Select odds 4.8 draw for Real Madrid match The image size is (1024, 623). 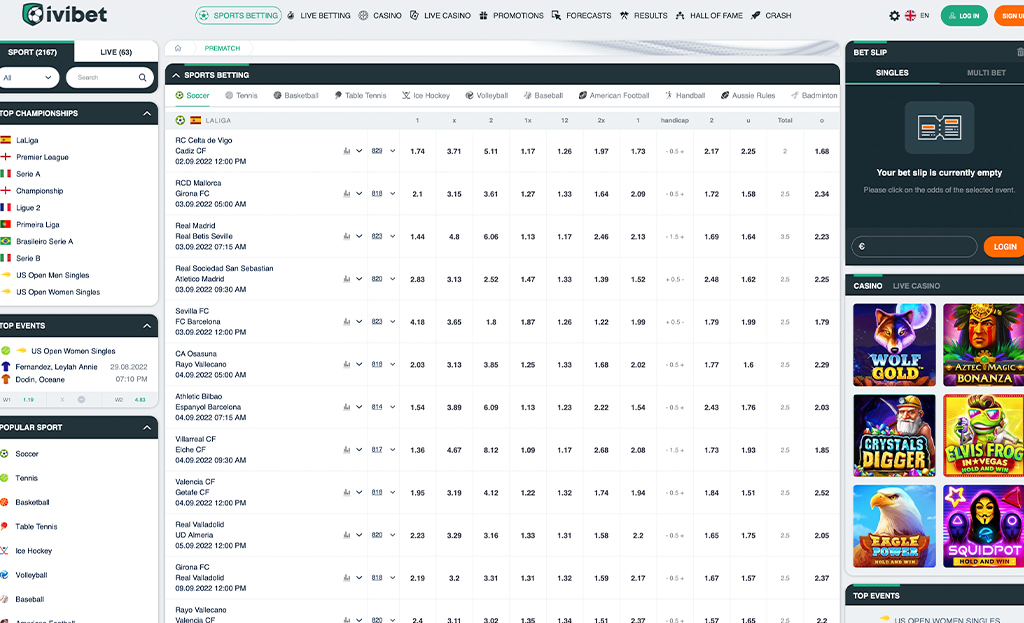[x=454, y=237]
